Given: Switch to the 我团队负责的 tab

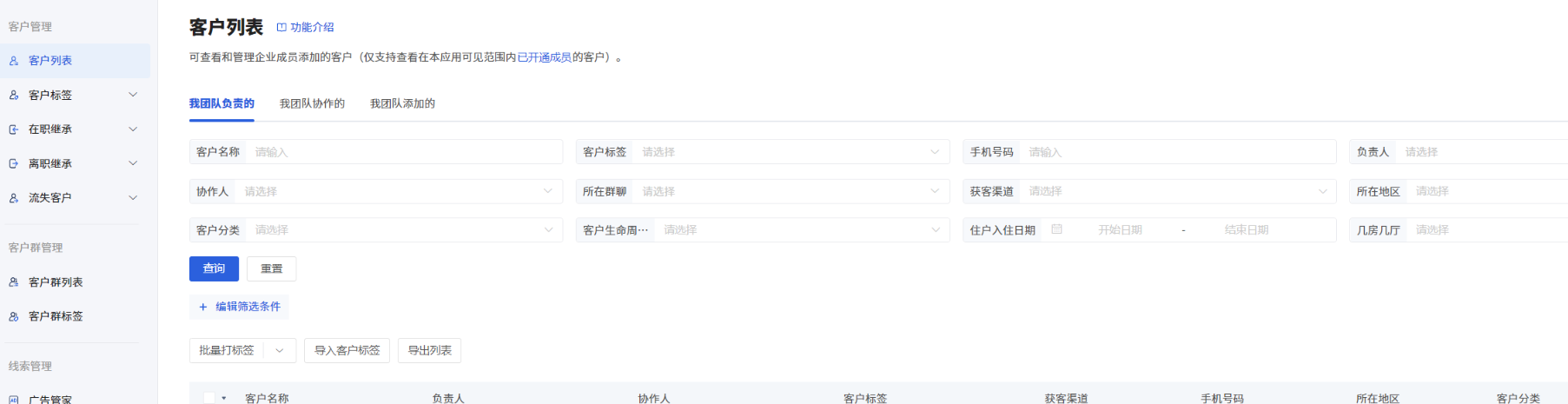Looking at the screenshot, I should click(222, 103).
